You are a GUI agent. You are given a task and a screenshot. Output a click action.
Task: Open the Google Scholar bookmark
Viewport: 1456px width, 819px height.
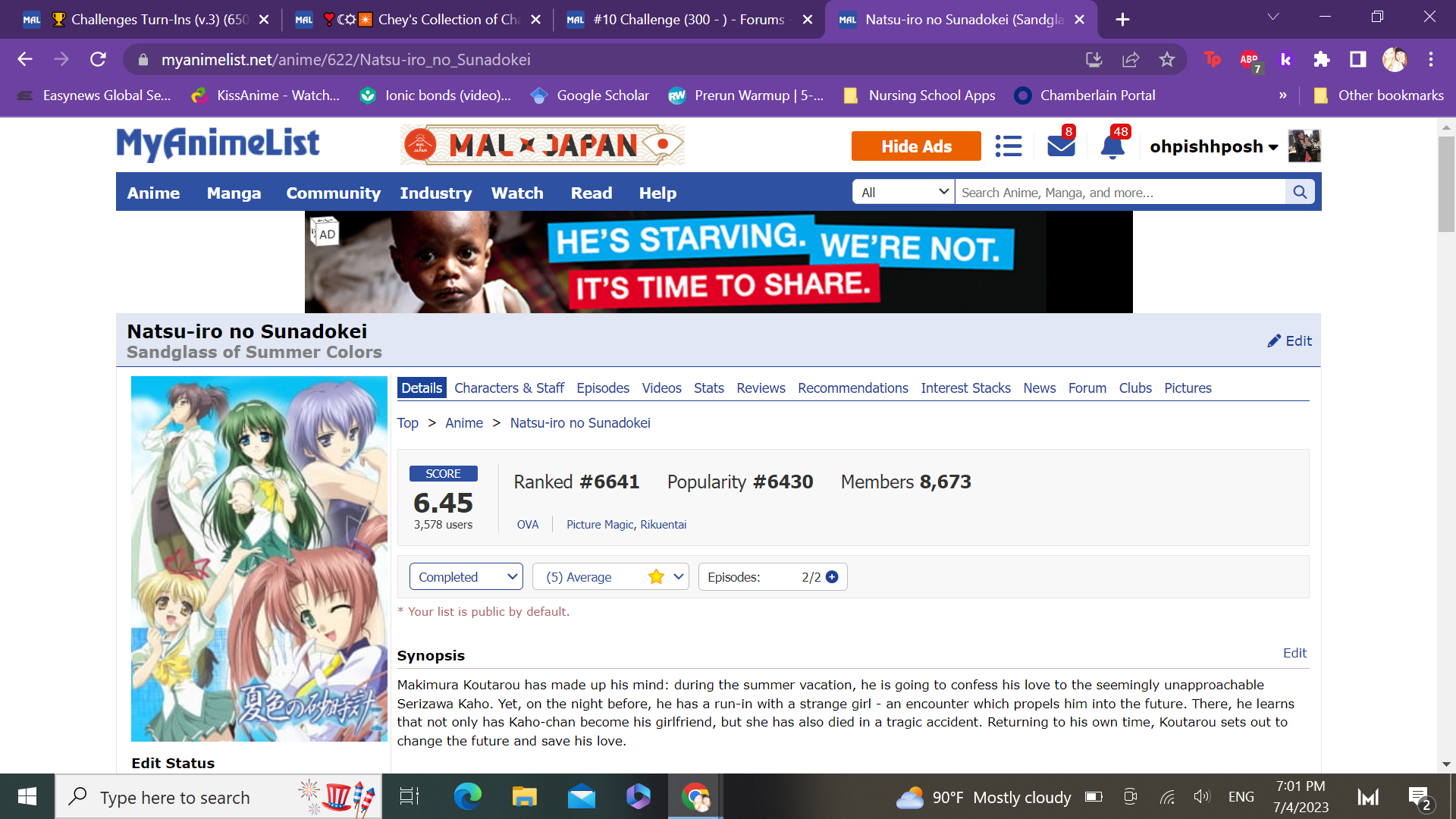[590, 96]
